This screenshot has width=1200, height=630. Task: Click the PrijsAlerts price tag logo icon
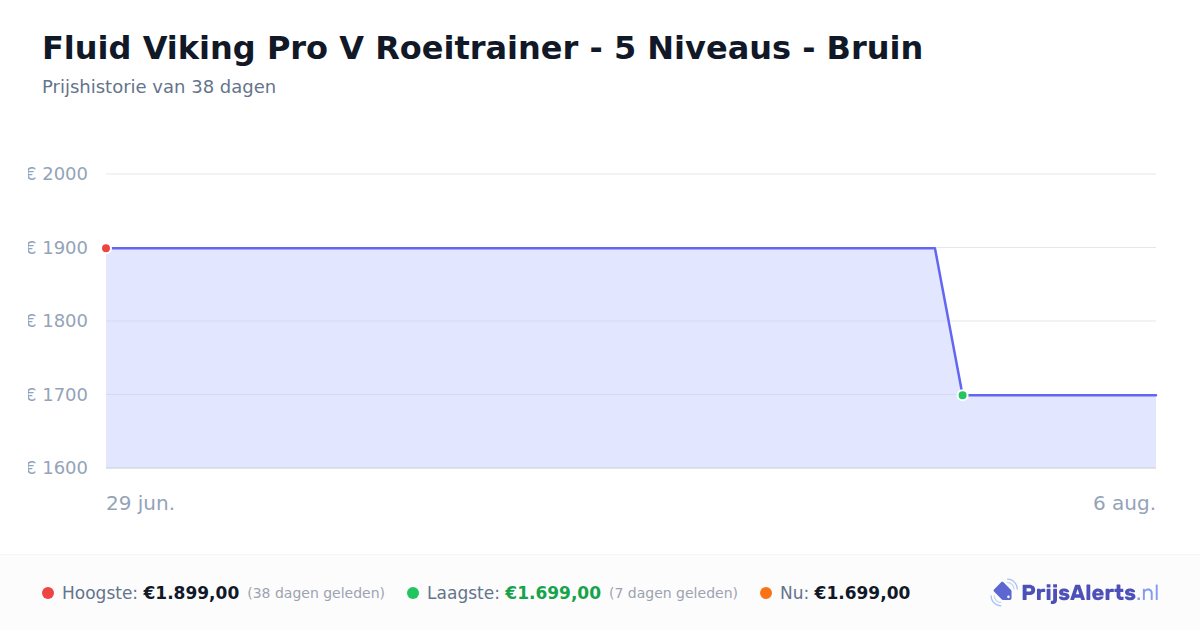(1003, 593)
